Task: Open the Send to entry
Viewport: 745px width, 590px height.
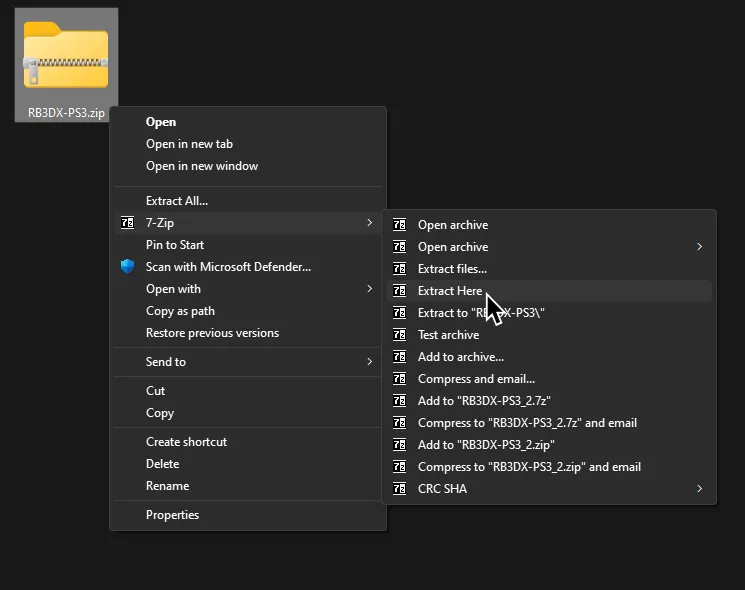Action: pyautogui.click(x=248, y=362)
